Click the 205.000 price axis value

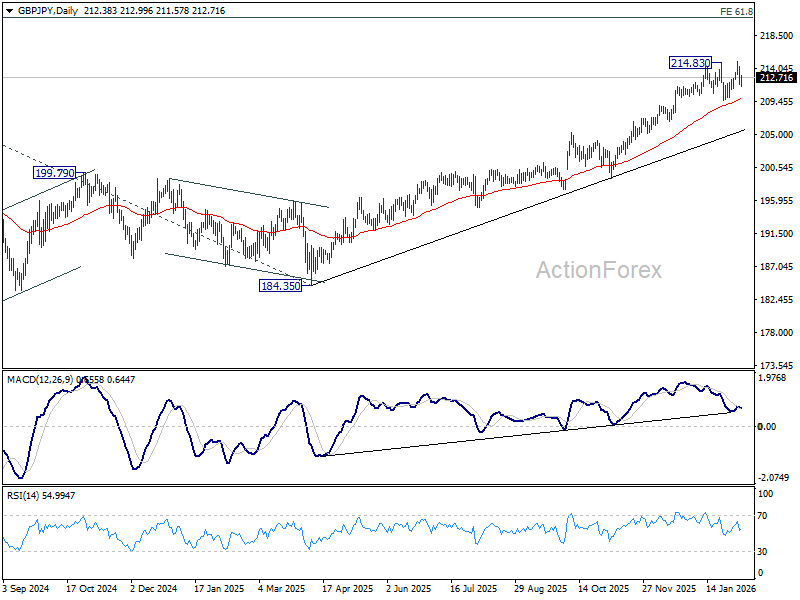pyautogui.click(x=777, y=135)
